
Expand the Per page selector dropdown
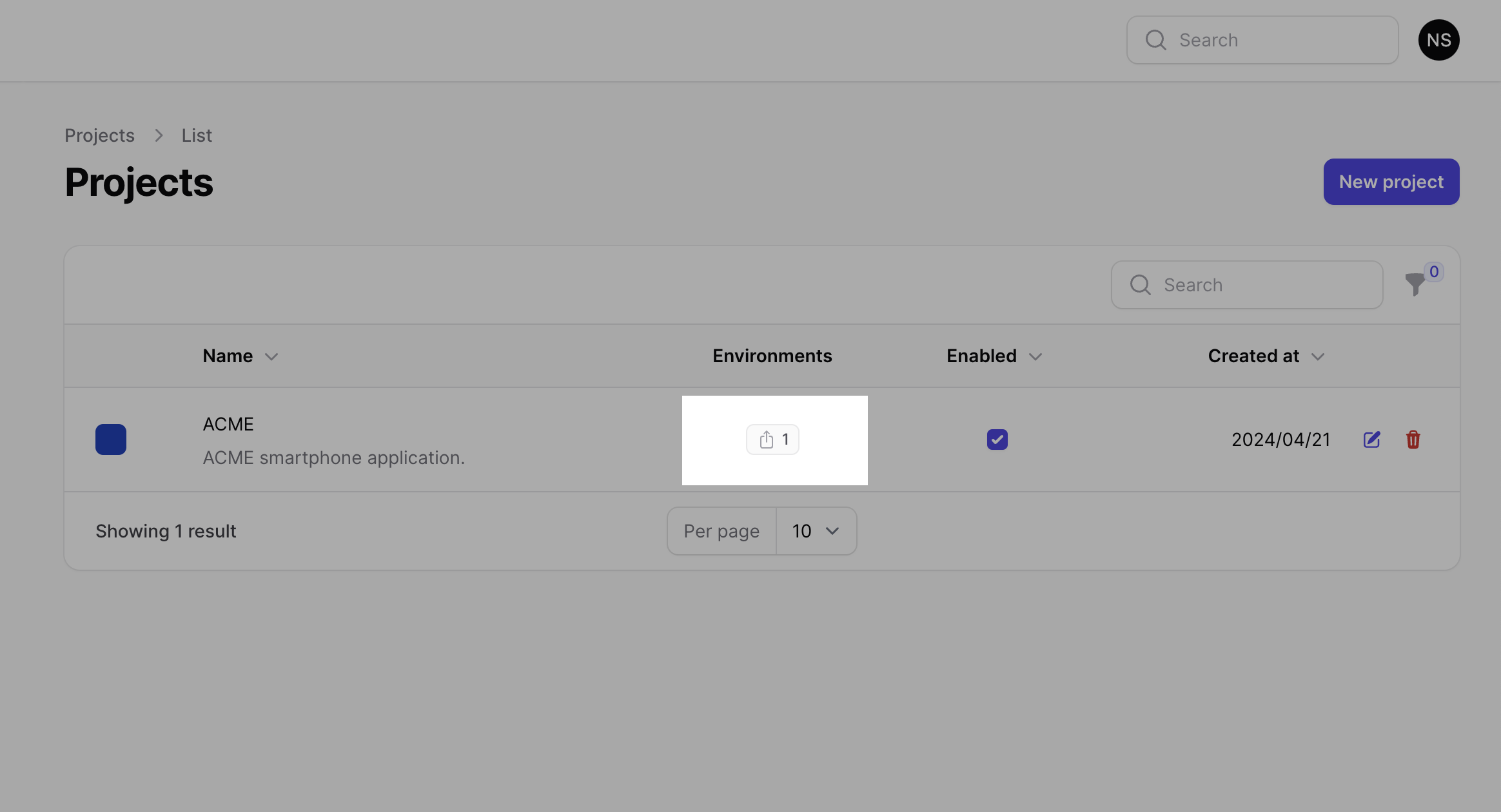(816, 530)
